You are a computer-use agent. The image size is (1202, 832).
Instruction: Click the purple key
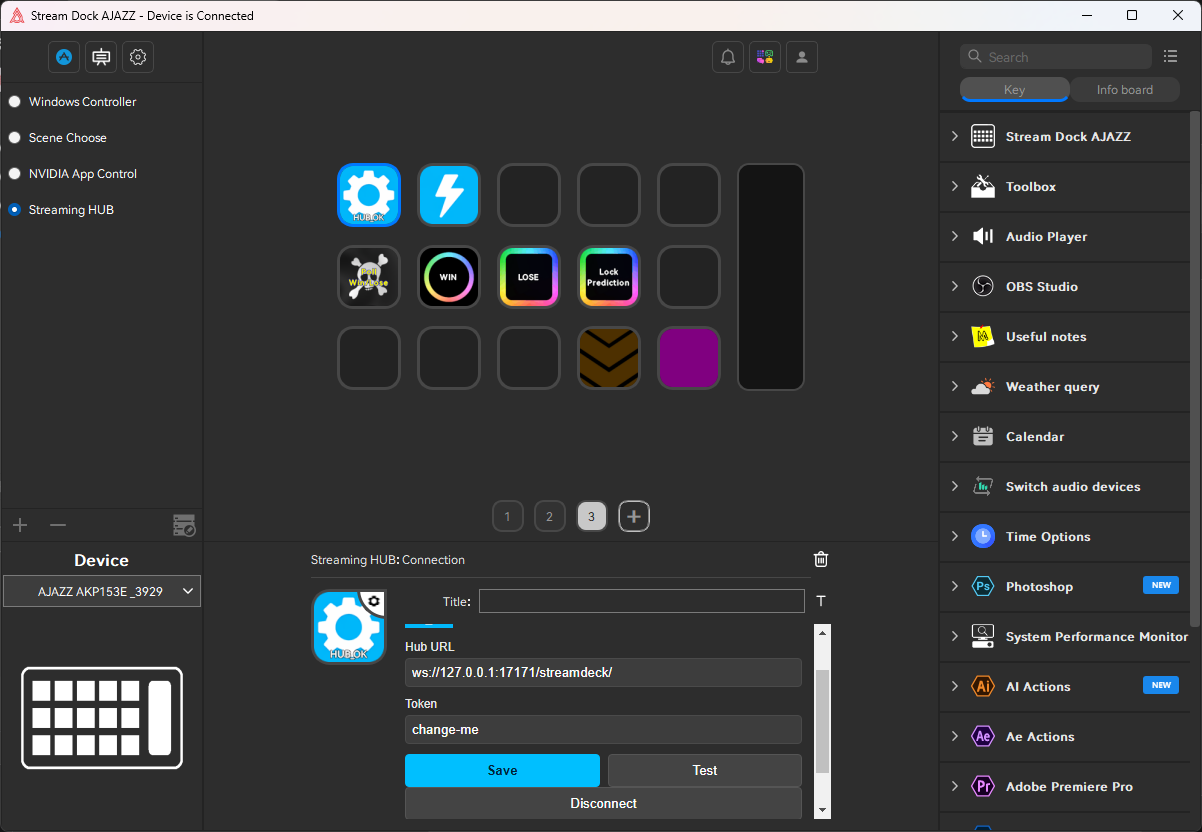point(689,358)
